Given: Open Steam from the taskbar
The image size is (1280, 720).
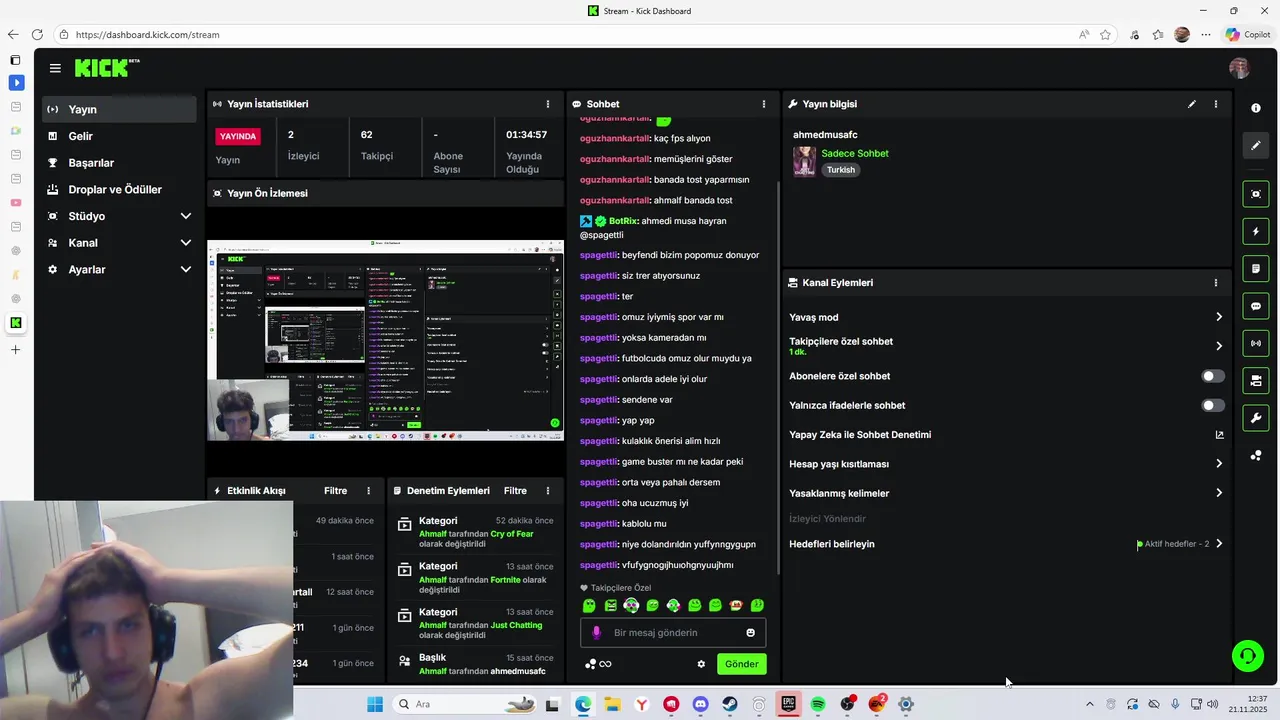Looking at the screenshot, I should tap(730, 705).
